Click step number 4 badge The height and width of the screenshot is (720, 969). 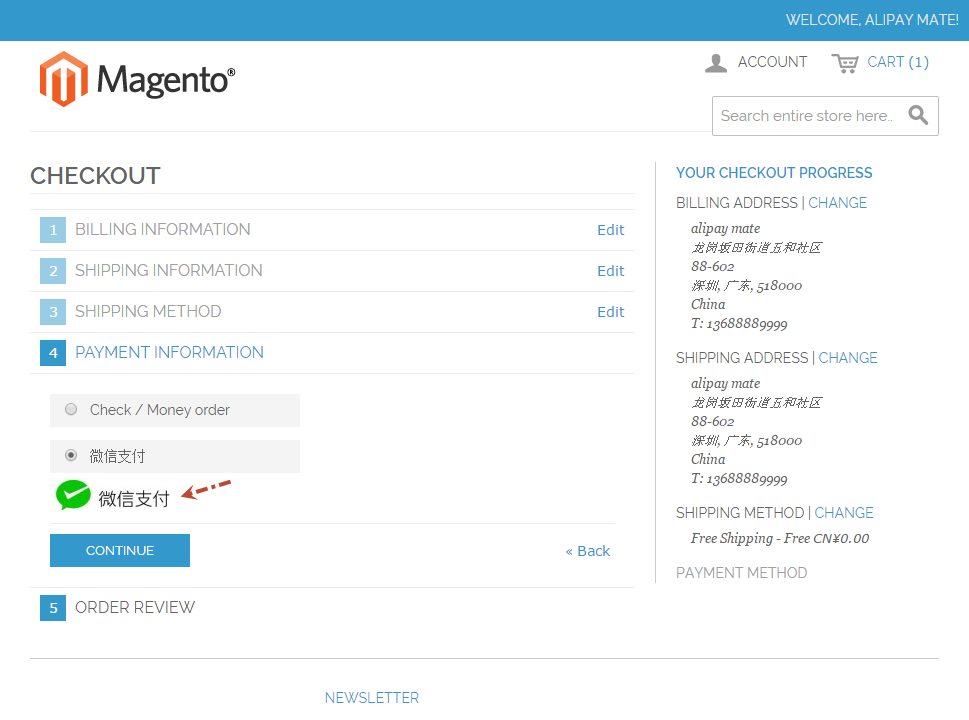pos(53,353)
